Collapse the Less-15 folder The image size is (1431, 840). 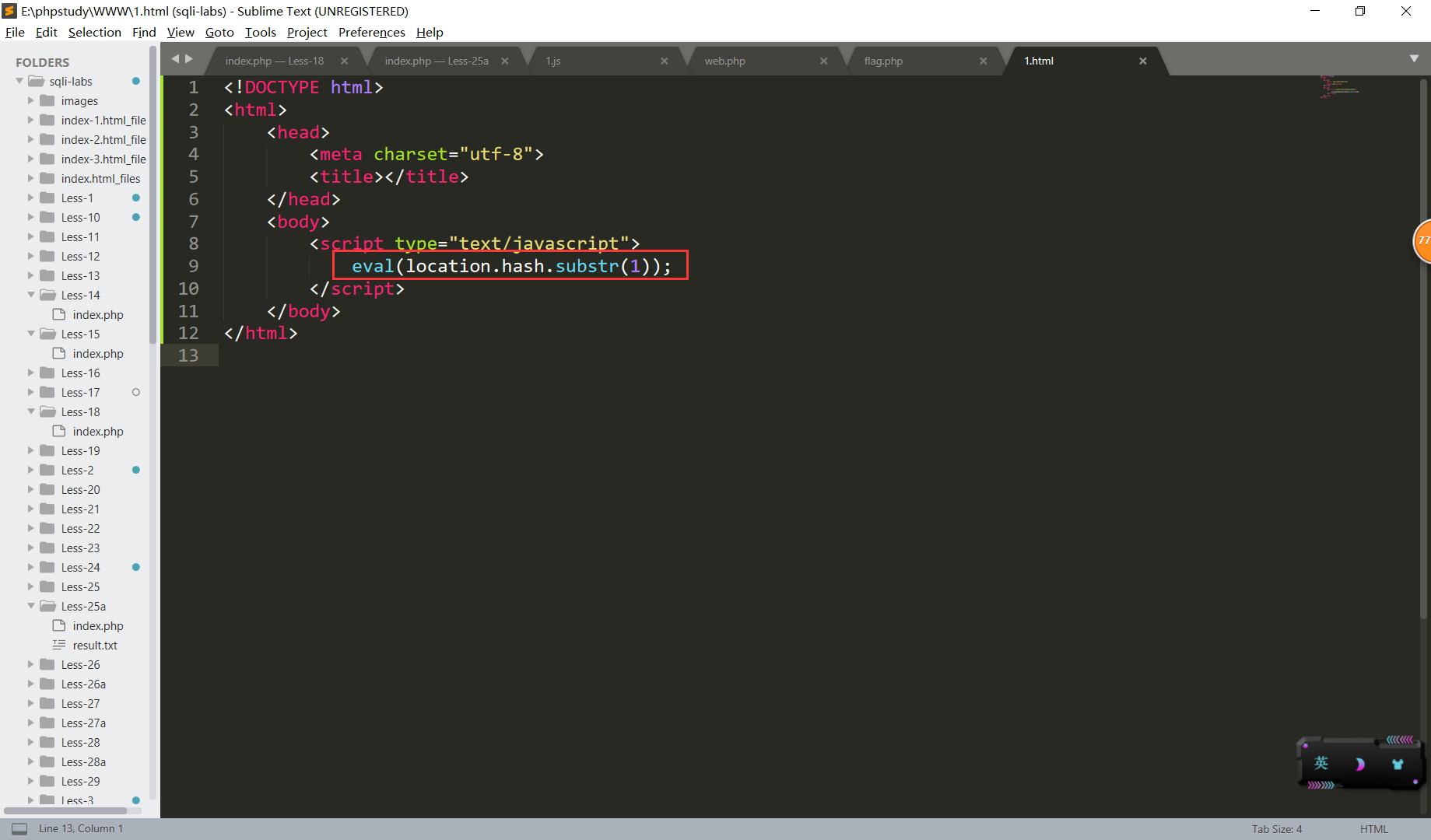pos(31,334)
